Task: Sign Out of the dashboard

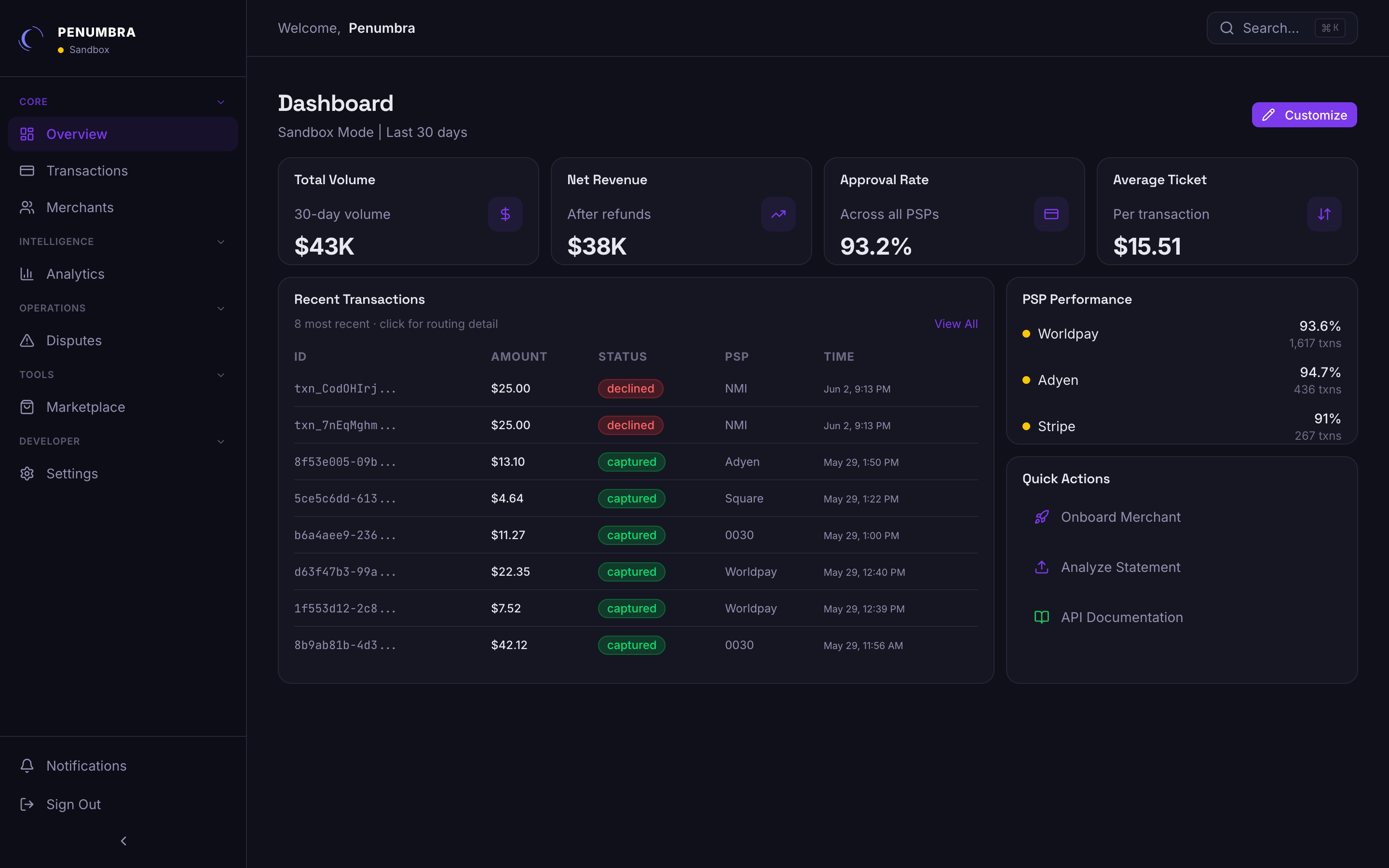Action: click(x=123, y=804)
